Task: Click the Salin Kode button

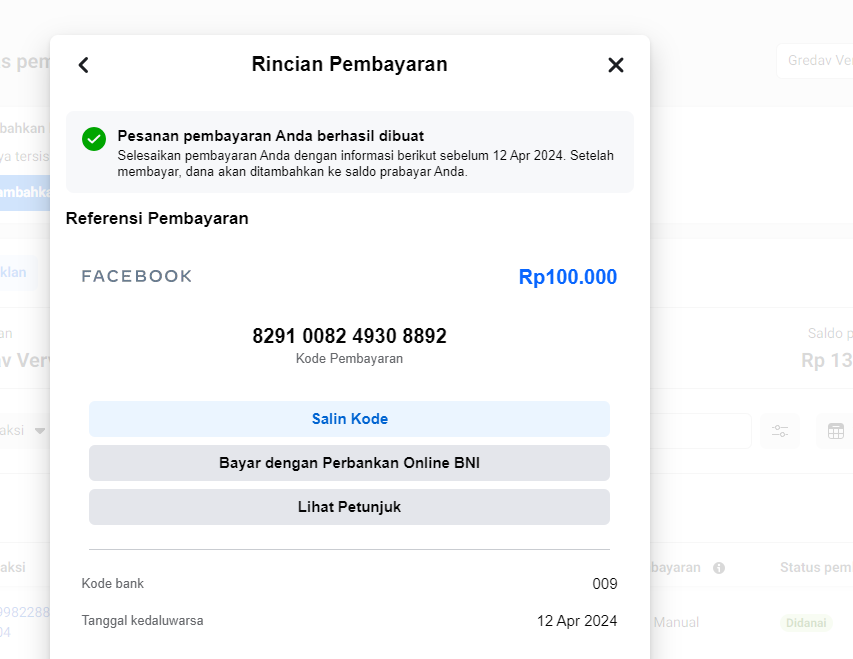Action: (349, 419)
